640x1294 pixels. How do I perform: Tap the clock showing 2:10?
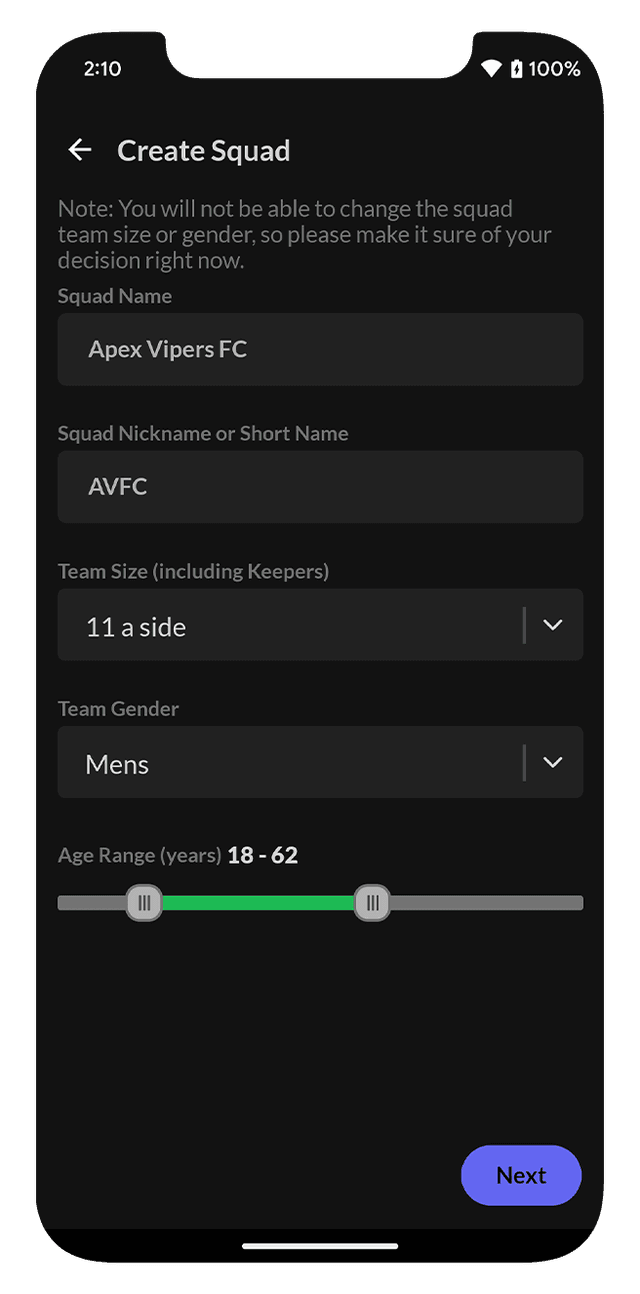click(102, 69)
